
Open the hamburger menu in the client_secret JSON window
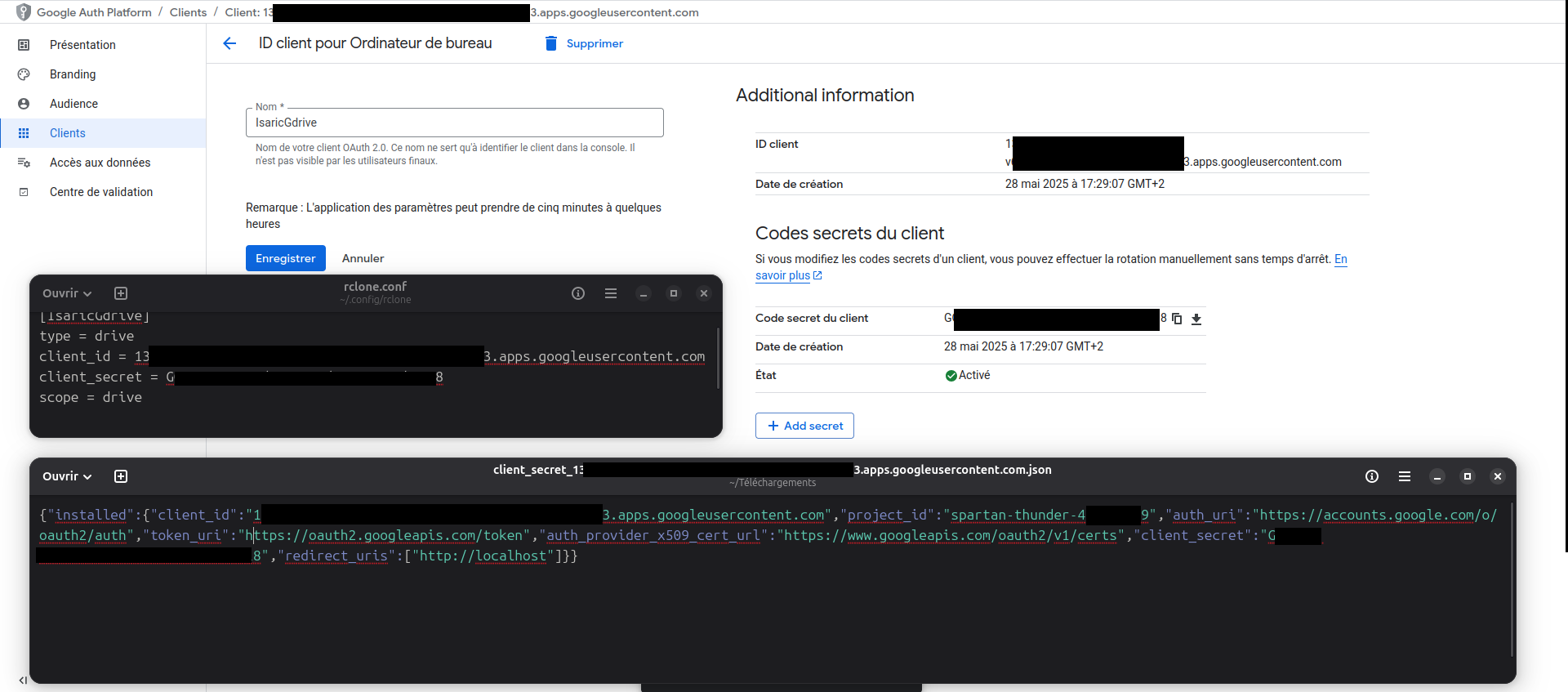[1405, 476]
